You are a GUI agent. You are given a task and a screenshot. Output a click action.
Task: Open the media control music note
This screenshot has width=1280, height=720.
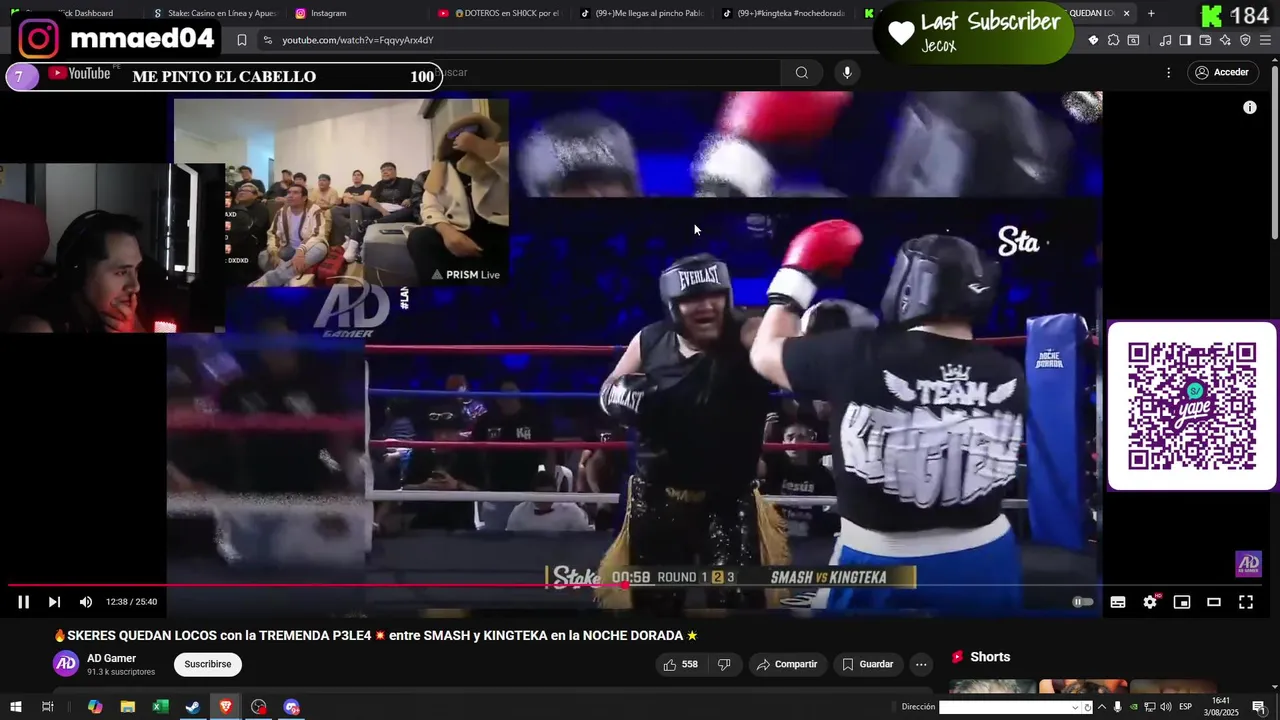[1165, 40]
